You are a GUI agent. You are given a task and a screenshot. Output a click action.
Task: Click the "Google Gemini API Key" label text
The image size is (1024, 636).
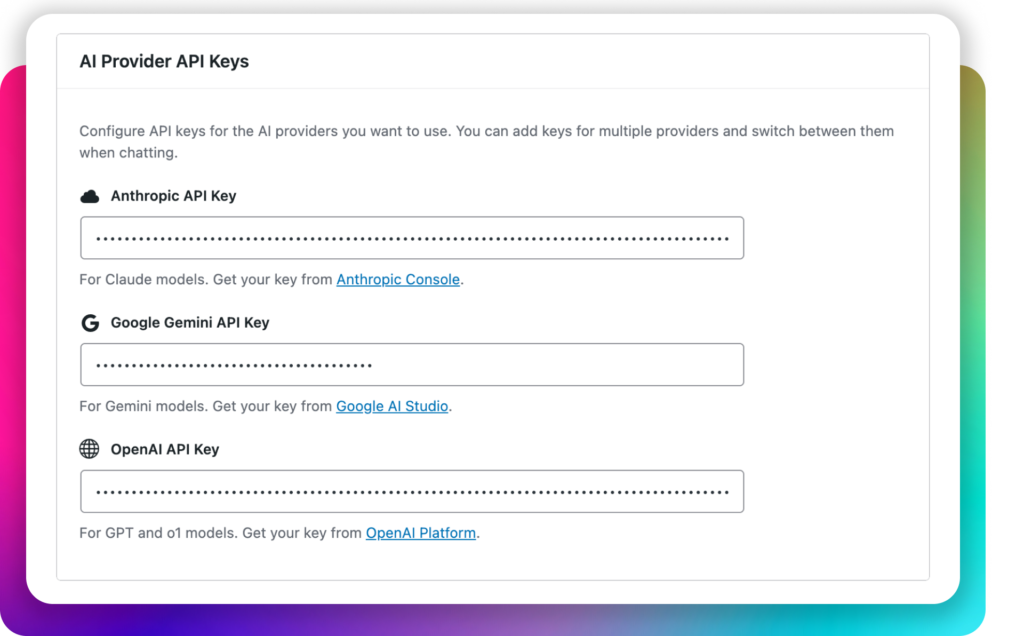click(x=190, y=323)
